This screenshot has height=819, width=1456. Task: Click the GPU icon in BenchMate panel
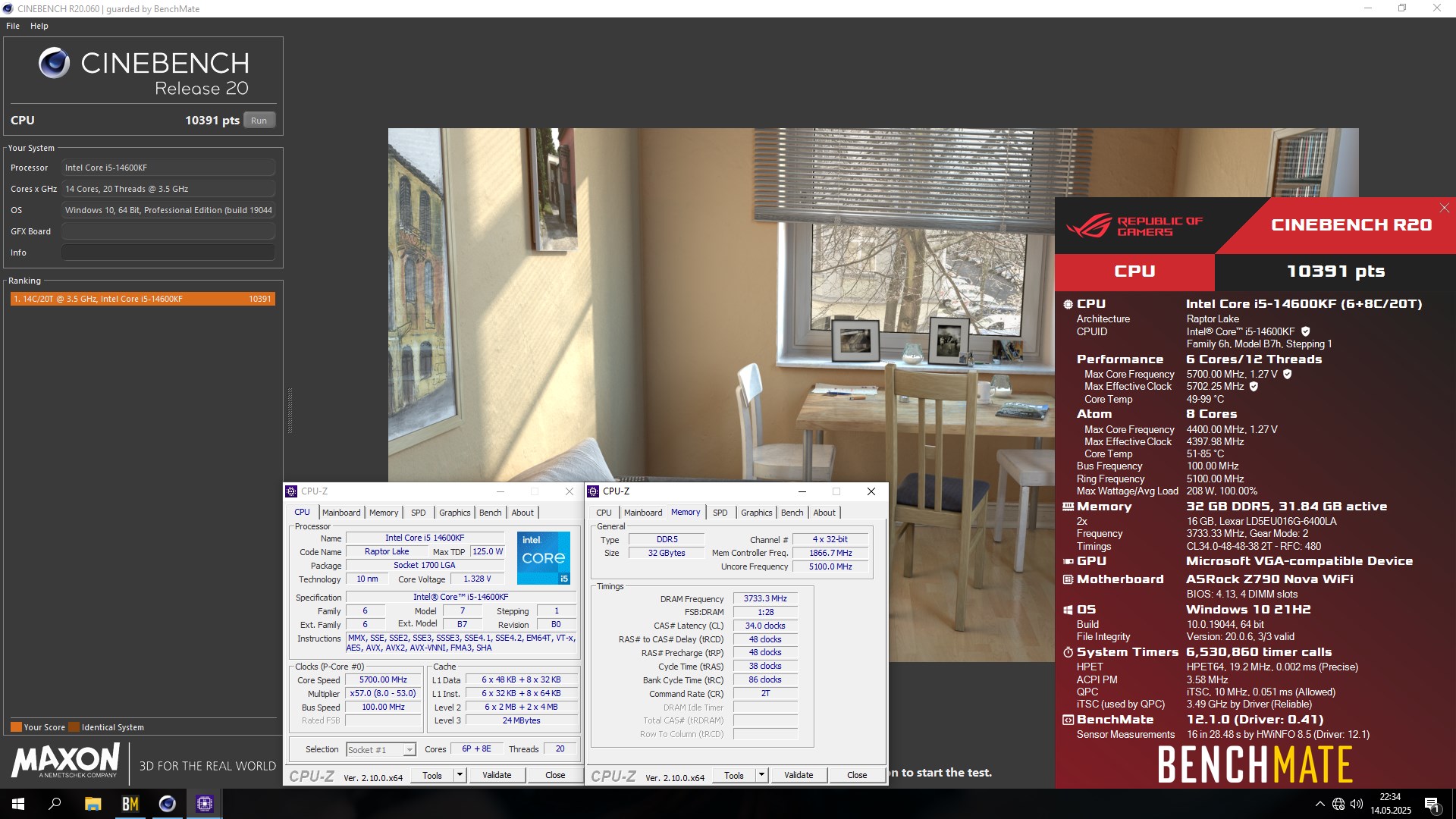(1068, 561)
